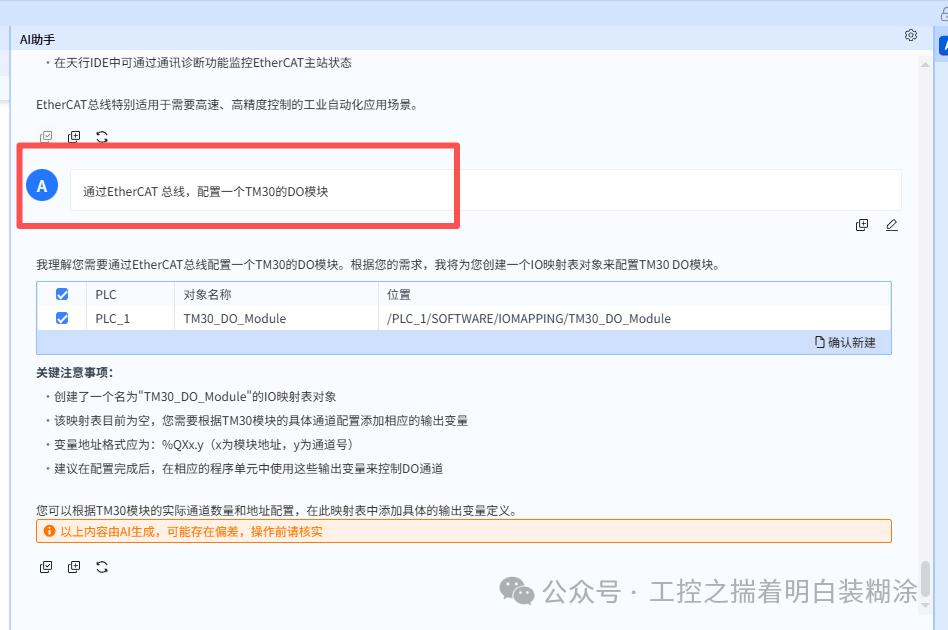Click the AI助手 panel title
948x630 pixels.
pos(37,39)
